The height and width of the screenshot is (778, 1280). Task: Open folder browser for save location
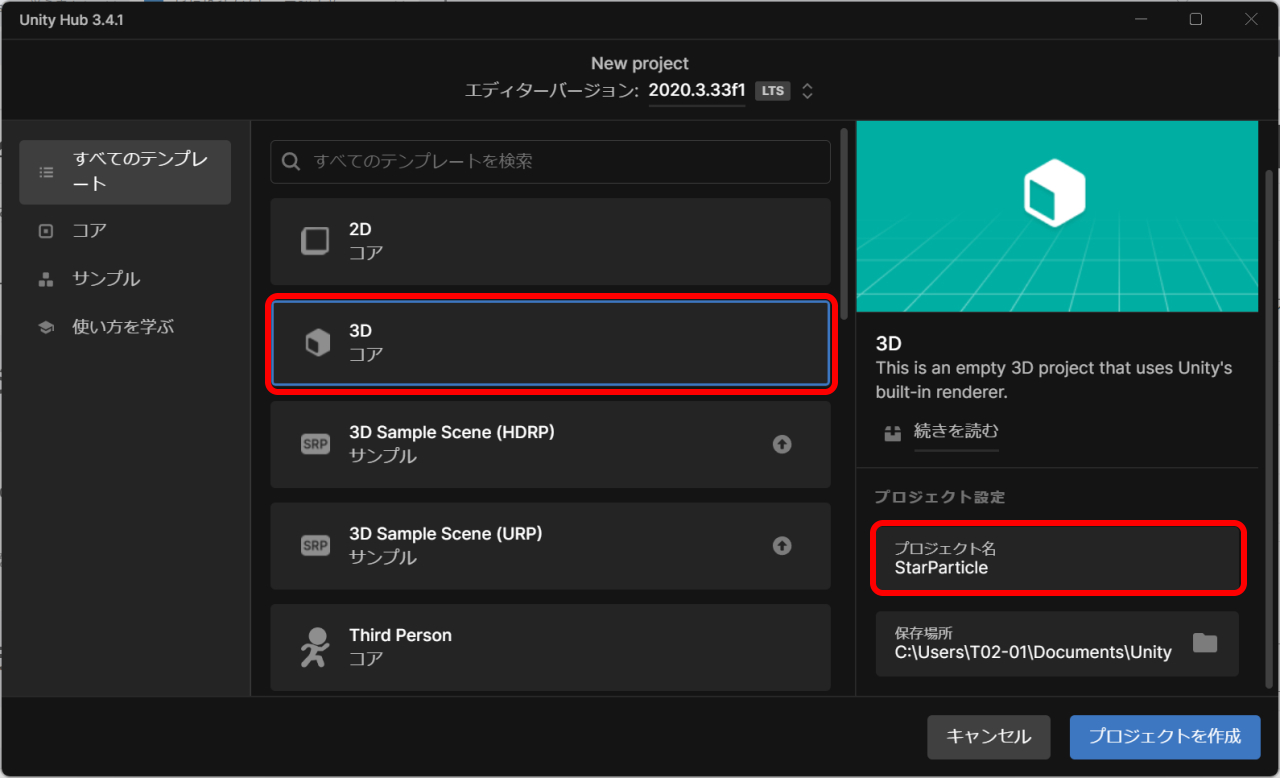pyautogui.click(x=1205, y=642)
